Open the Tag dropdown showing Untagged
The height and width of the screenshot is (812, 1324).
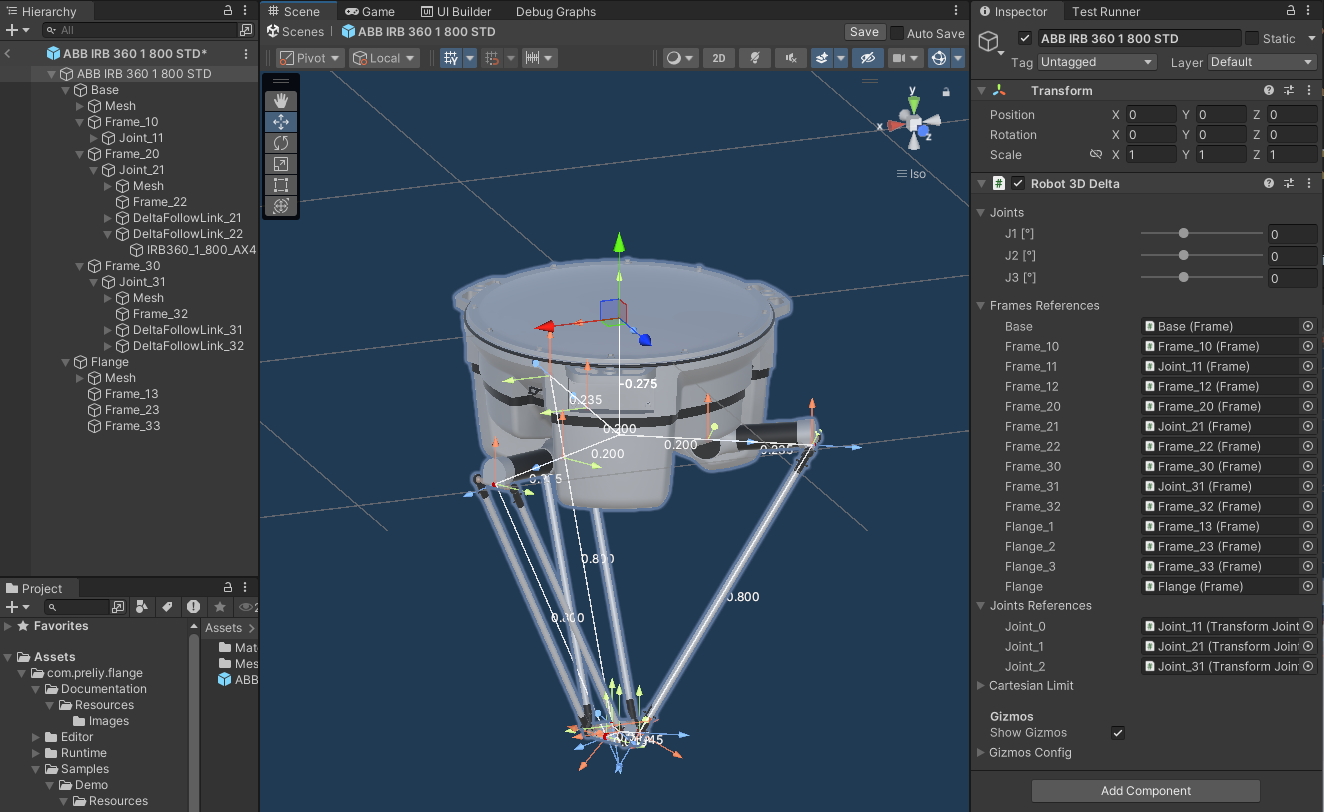coord(1097,62)
